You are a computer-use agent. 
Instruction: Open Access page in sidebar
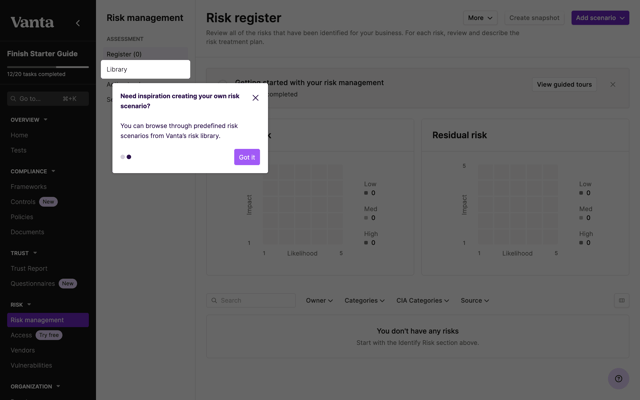[x=21, y=335]
